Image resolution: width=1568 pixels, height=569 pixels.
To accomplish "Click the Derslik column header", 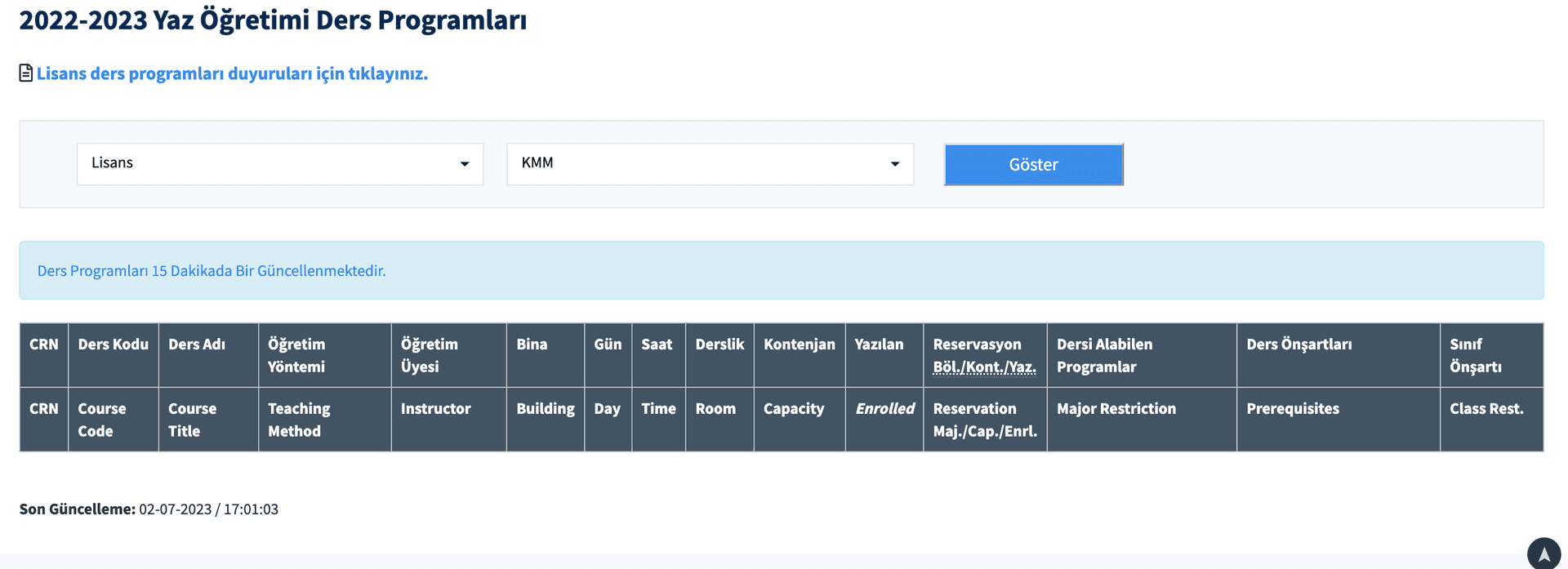I will [x=719, y=345].
